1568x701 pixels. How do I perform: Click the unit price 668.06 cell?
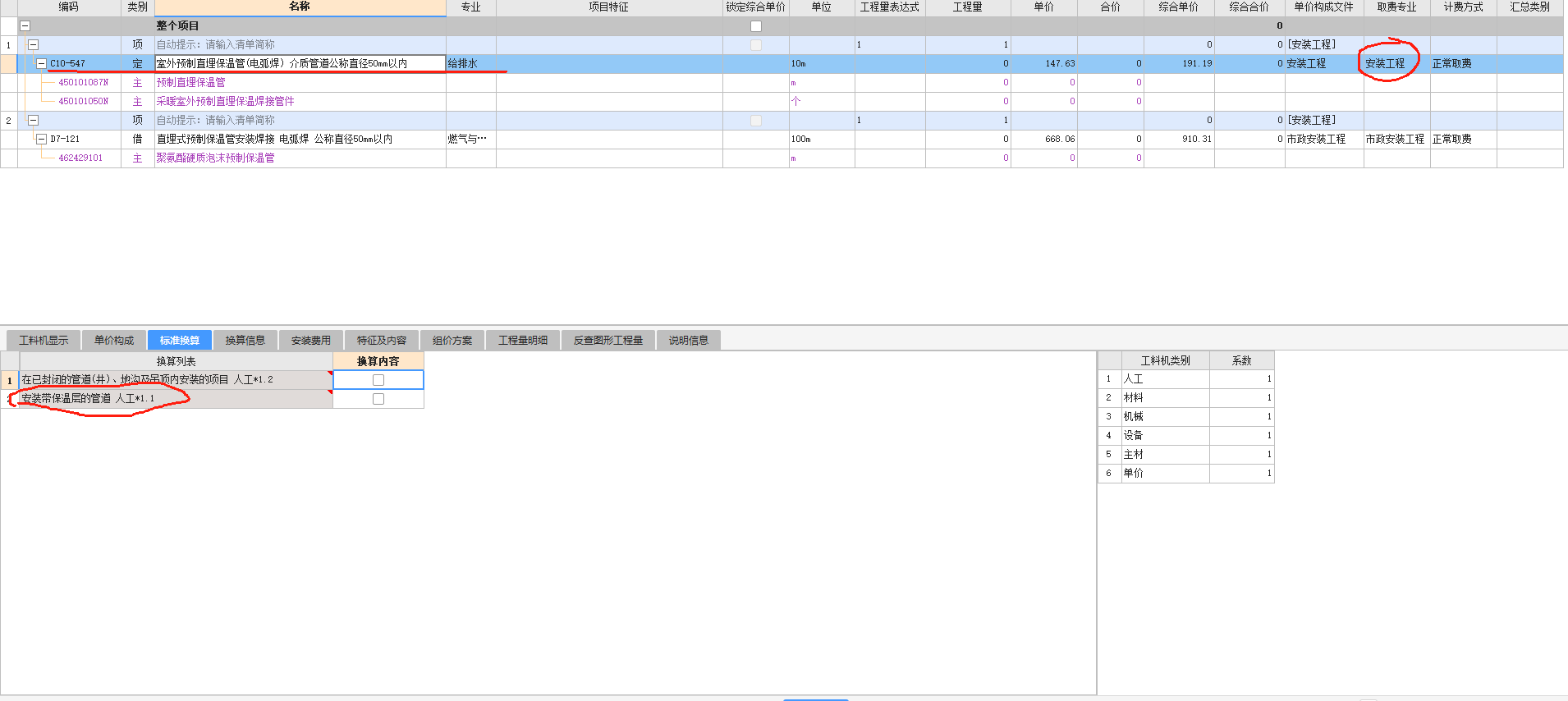pyautogui.click(x=1044, y=140)
